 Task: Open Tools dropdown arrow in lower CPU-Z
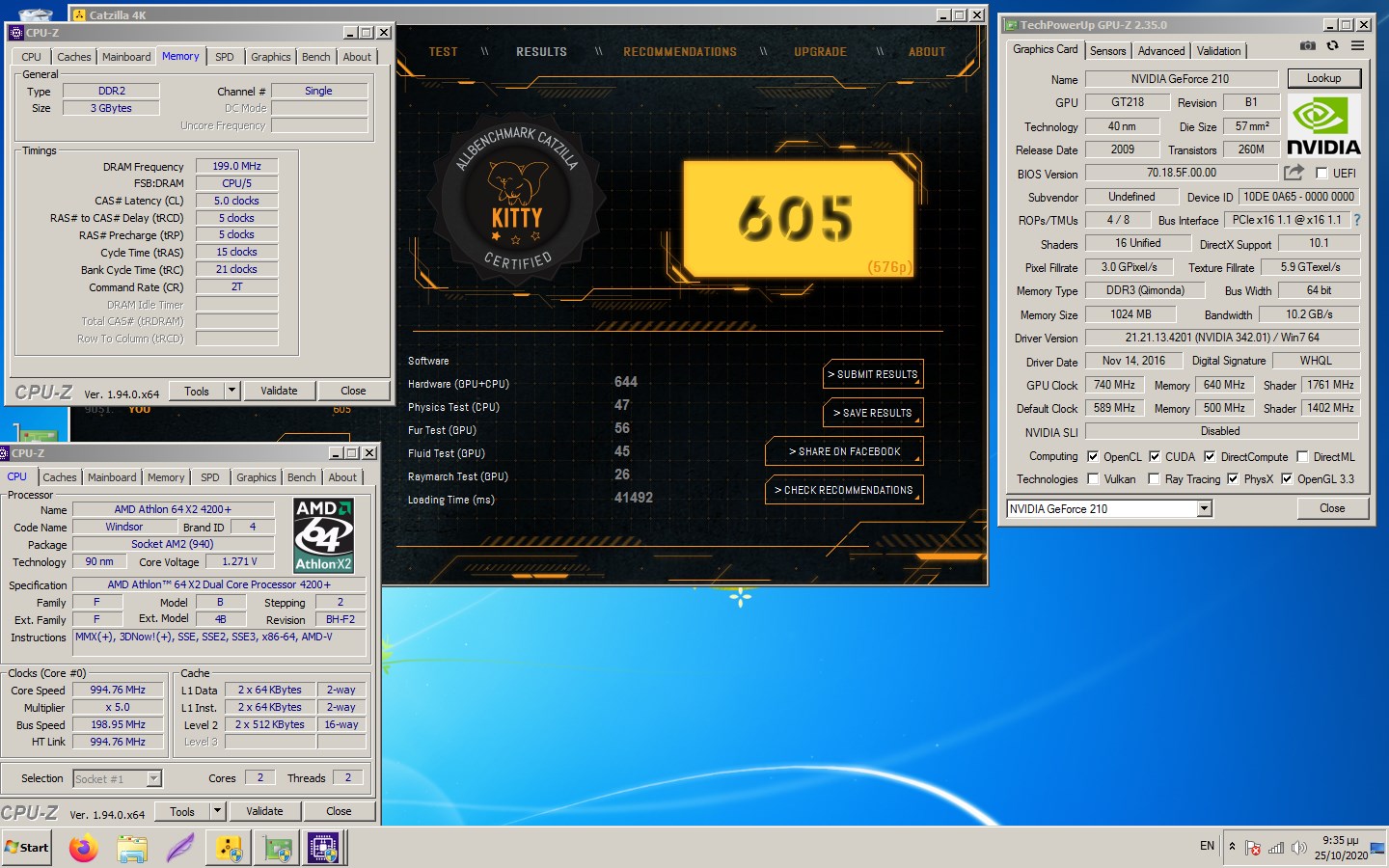coord(217,811)
